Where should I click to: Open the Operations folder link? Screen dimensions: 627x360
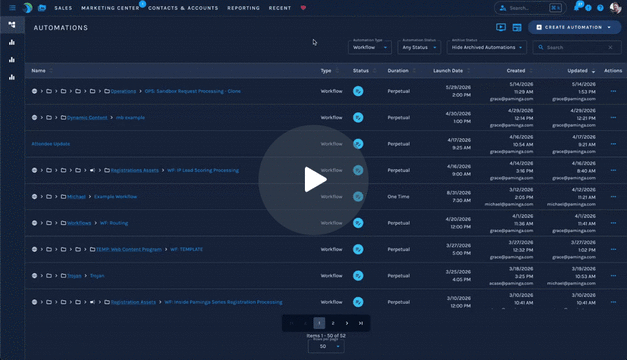tap(124, 91)
